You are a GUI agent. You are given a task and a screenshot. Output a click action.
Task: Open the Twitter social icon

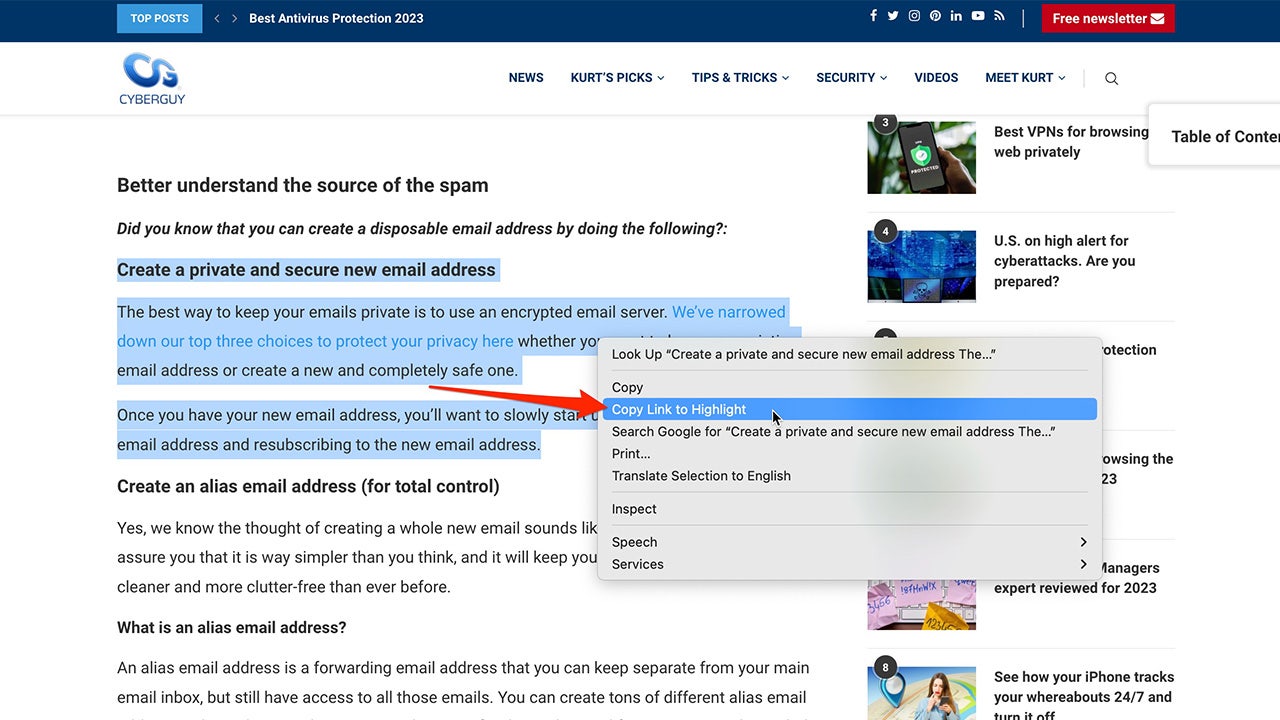(893, 16)
